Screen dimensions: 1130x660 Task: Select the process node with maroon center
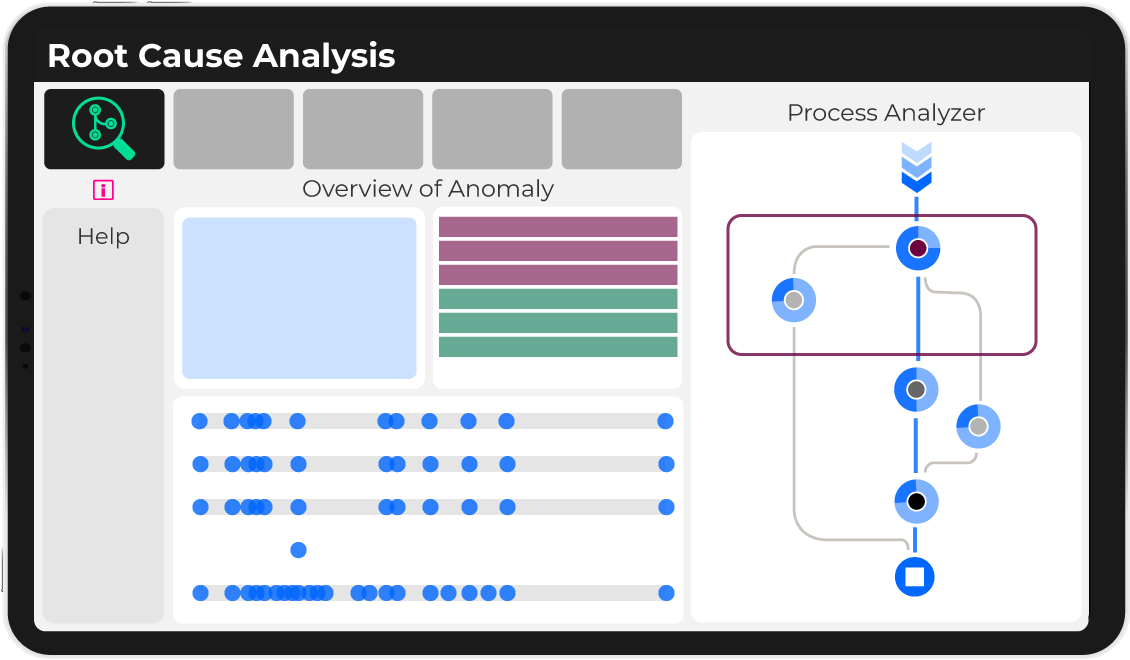918,248
